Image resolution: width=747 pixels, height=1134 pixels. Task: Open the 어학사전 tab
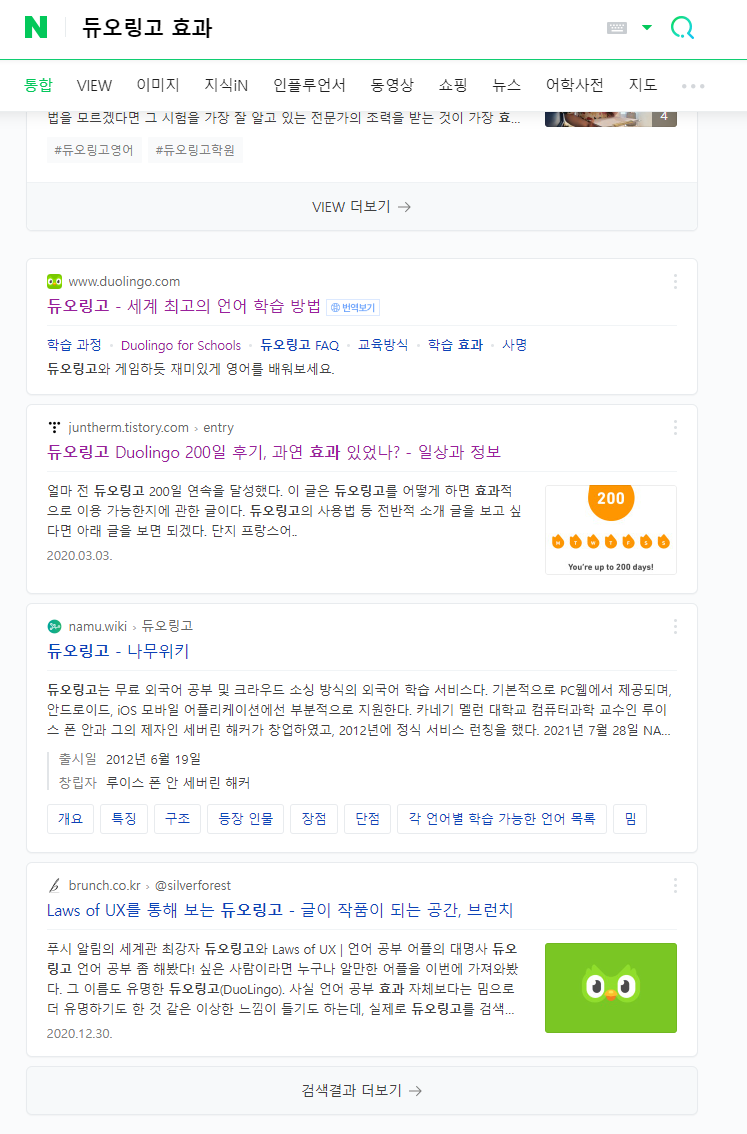pyautogui.click(x=574, y=85)
